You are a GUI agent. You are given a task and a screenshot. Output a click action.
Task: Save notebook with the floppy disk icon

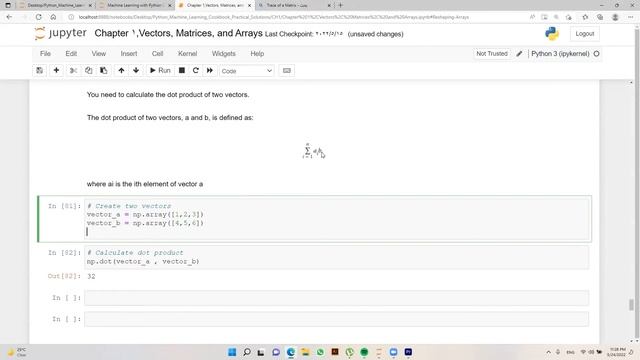pos(40,71)
